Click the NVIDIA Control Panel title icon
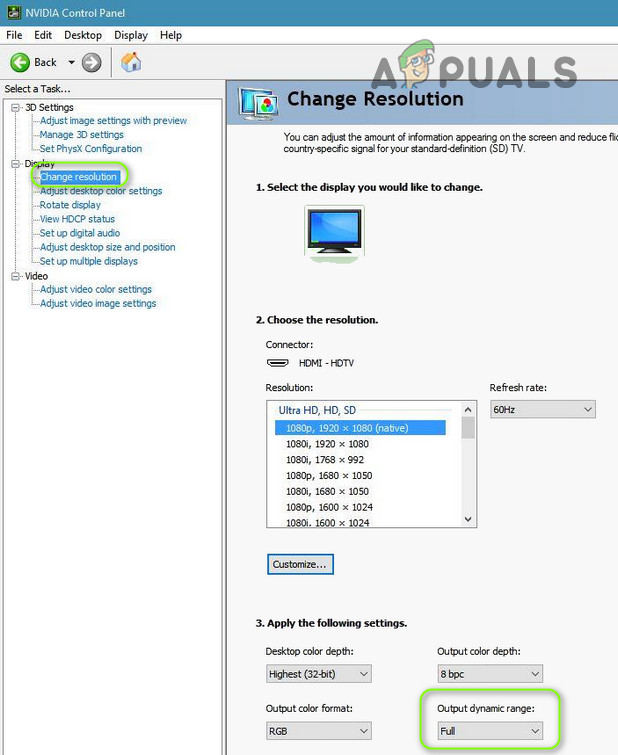This screenshot has height=755, width=618. [14, 13]
